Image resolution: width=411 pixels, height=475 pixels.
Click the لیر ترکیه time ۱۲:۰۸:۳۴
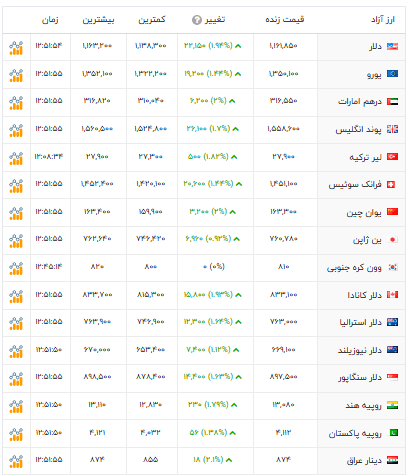[x=49, y=156]
